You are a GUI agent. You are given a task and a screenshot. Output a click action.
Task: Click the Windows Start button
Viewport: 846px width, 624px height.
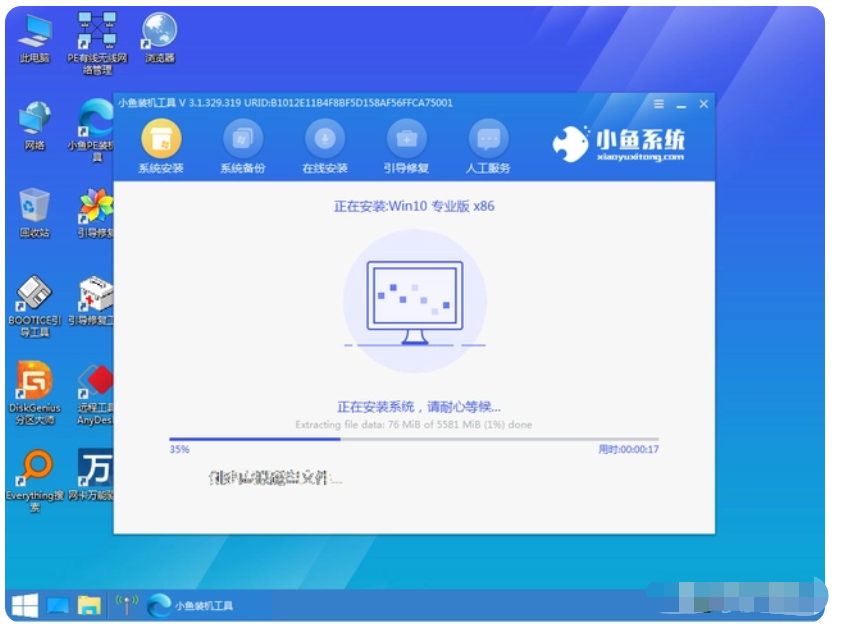(24, 604)
